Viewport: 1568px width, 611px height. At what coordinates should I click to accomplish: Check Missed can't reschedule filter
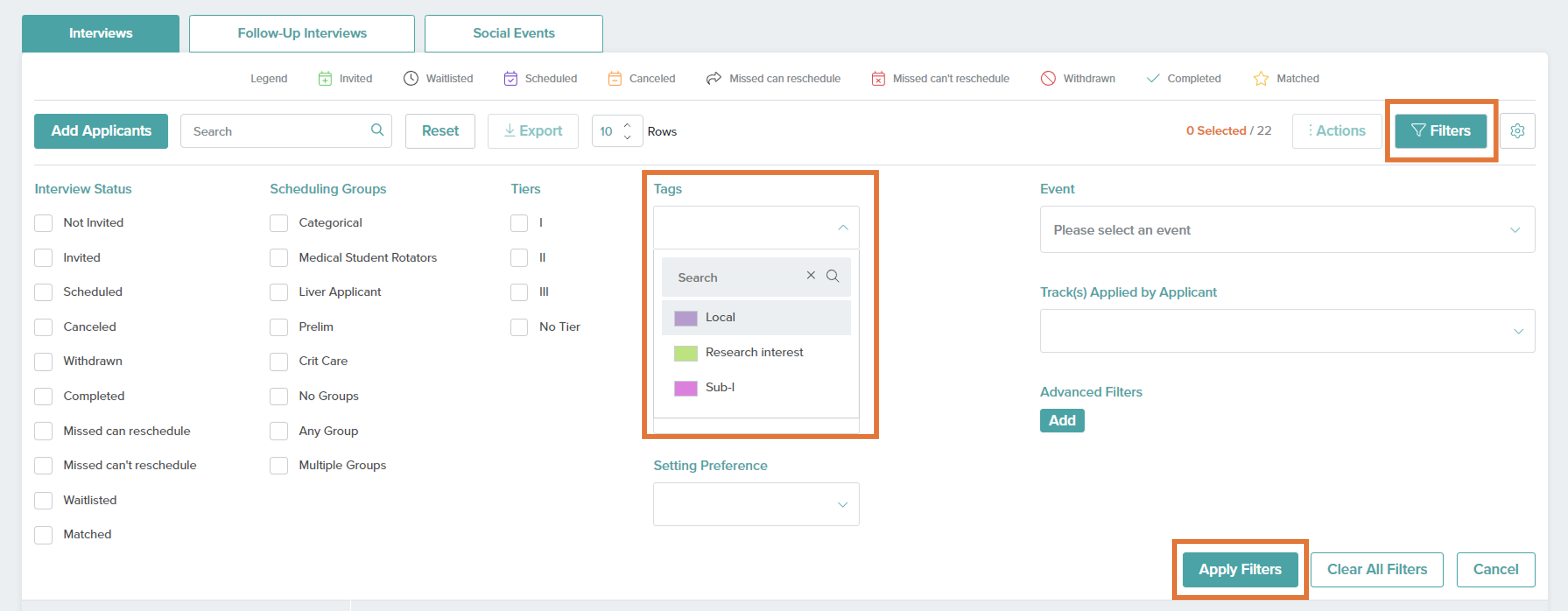pyautogui.click(x=43, y=466)
